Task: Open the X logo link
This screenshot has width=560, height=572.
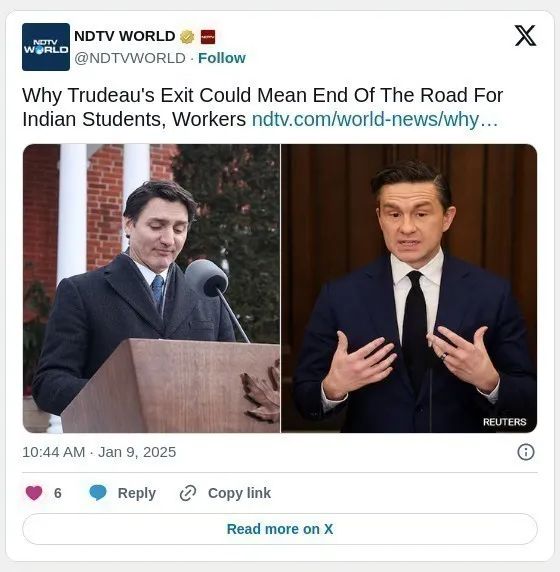Action: click(525, 36)
